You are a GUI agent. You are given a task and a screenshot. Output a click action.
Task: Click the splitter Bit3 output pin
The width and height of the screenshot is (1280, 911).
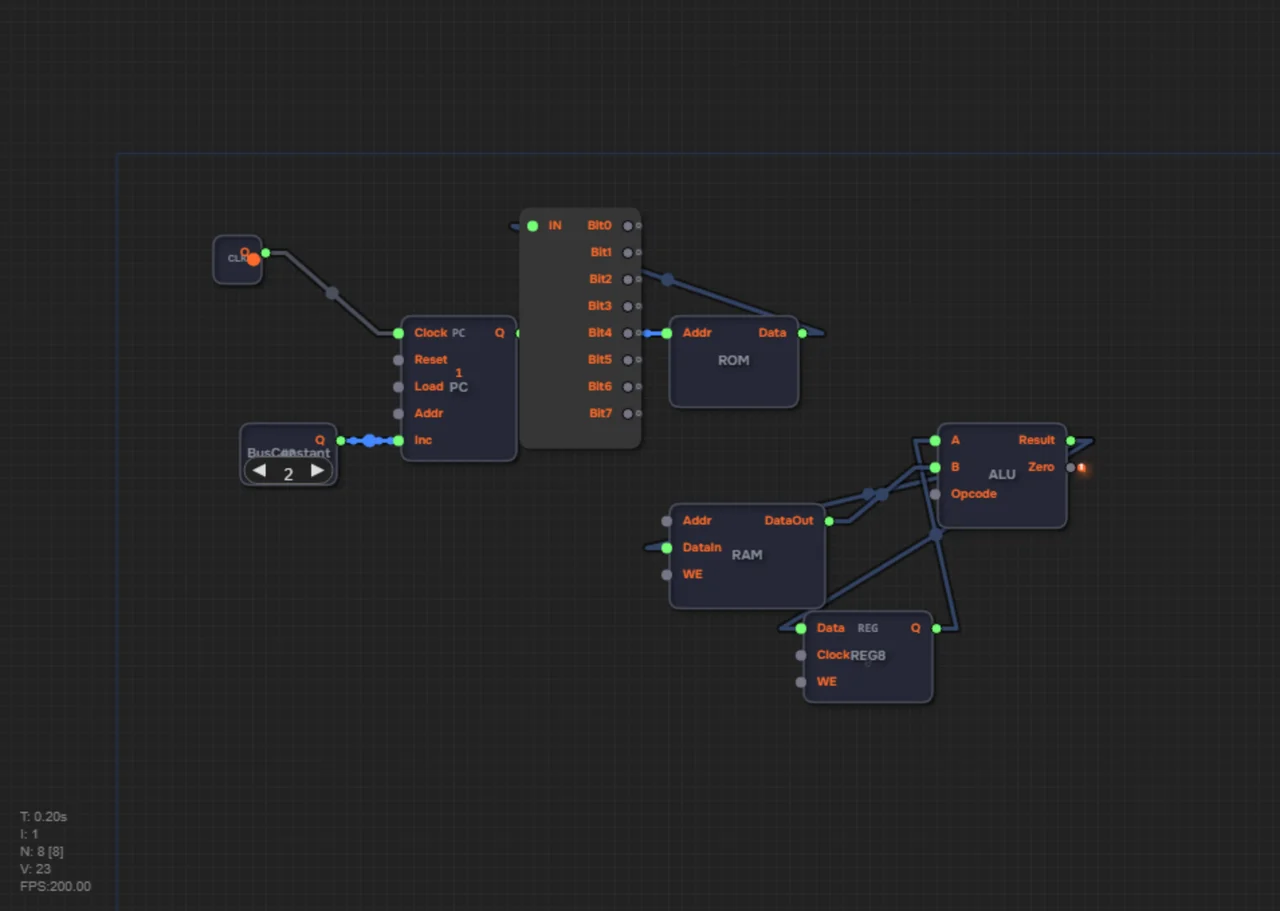click(628, 306)
